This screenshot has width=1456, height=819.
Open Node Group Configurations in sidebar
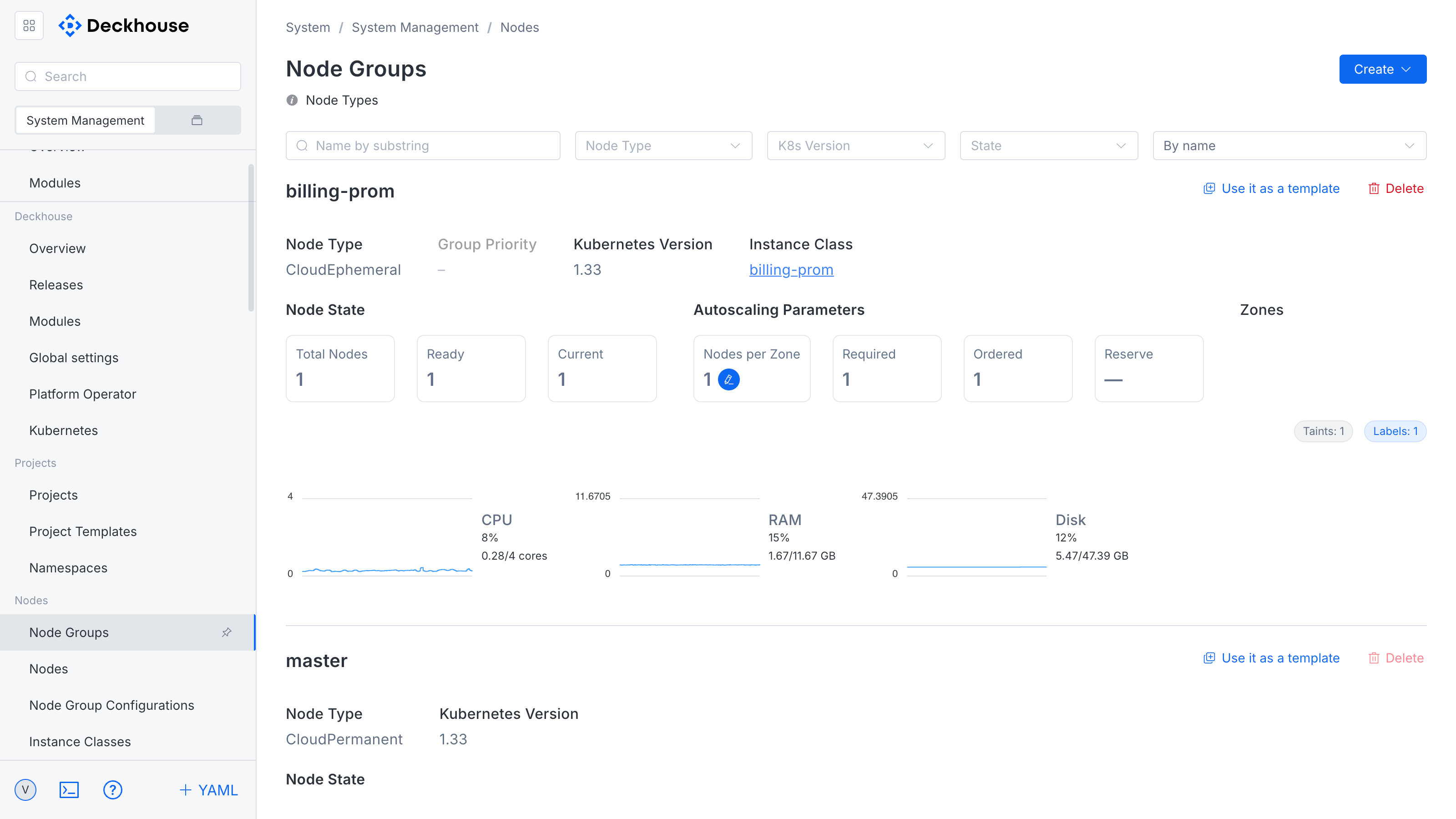click(128, 705)
